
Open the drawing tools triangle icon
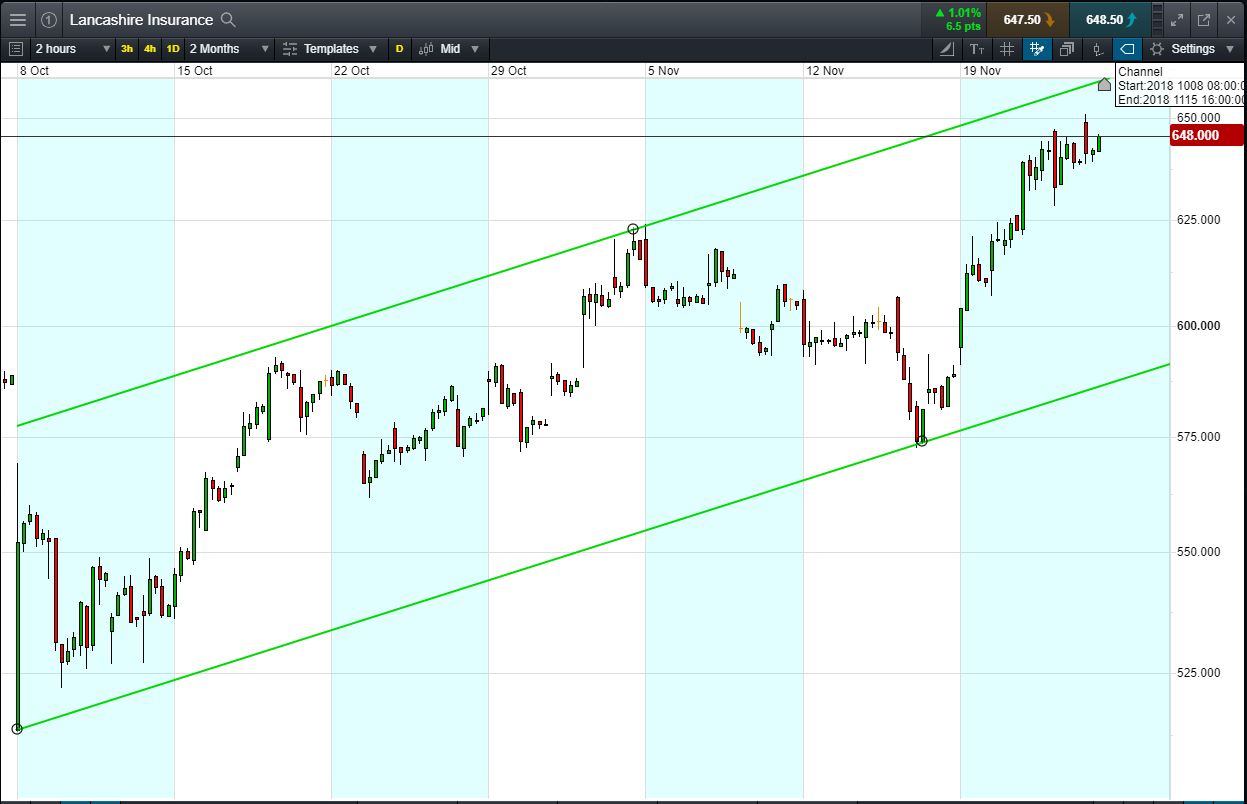pos(947,48)
